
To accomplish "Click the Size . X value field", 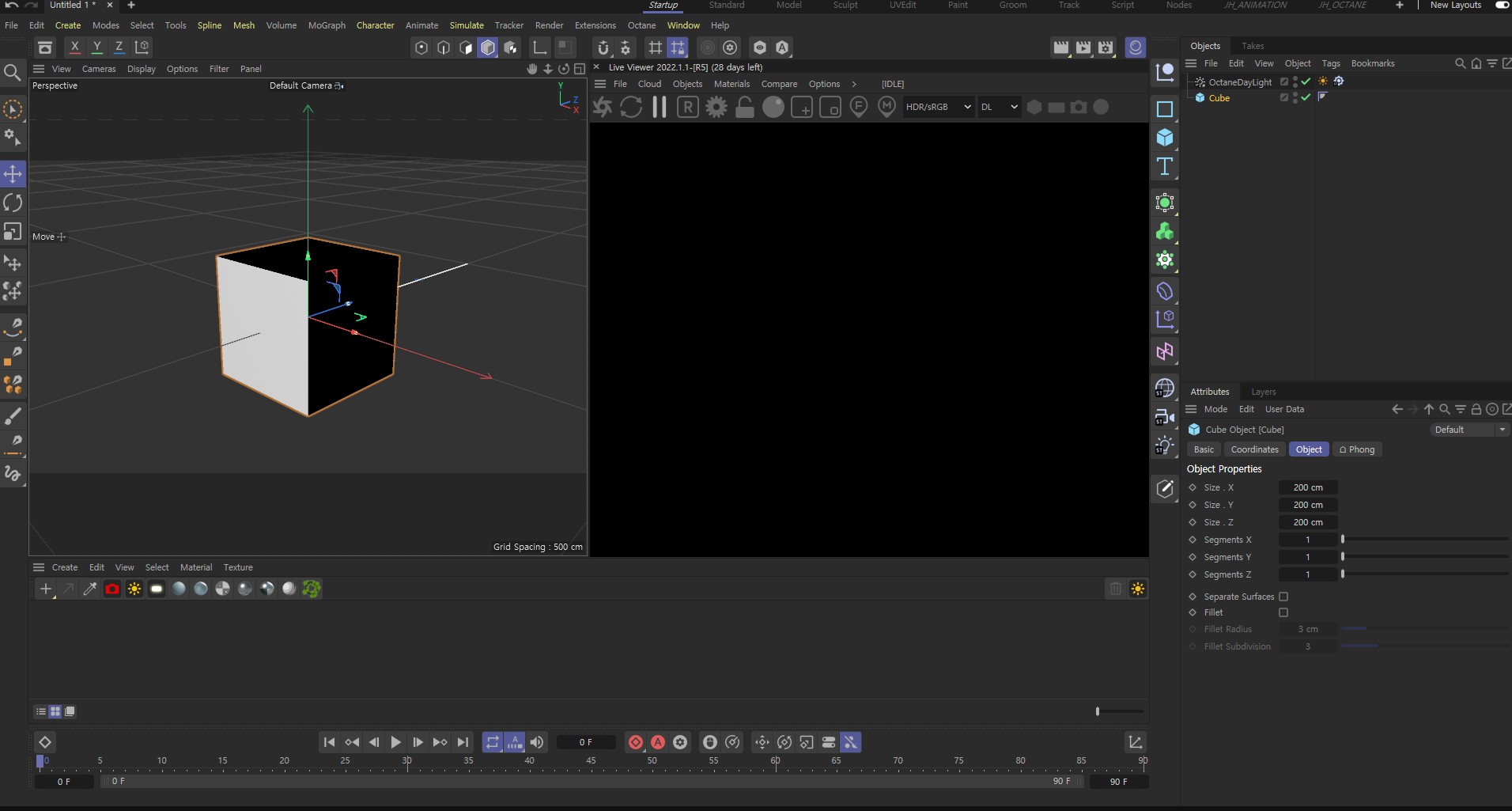I will pyautogui.click(x=1308, y=487).
